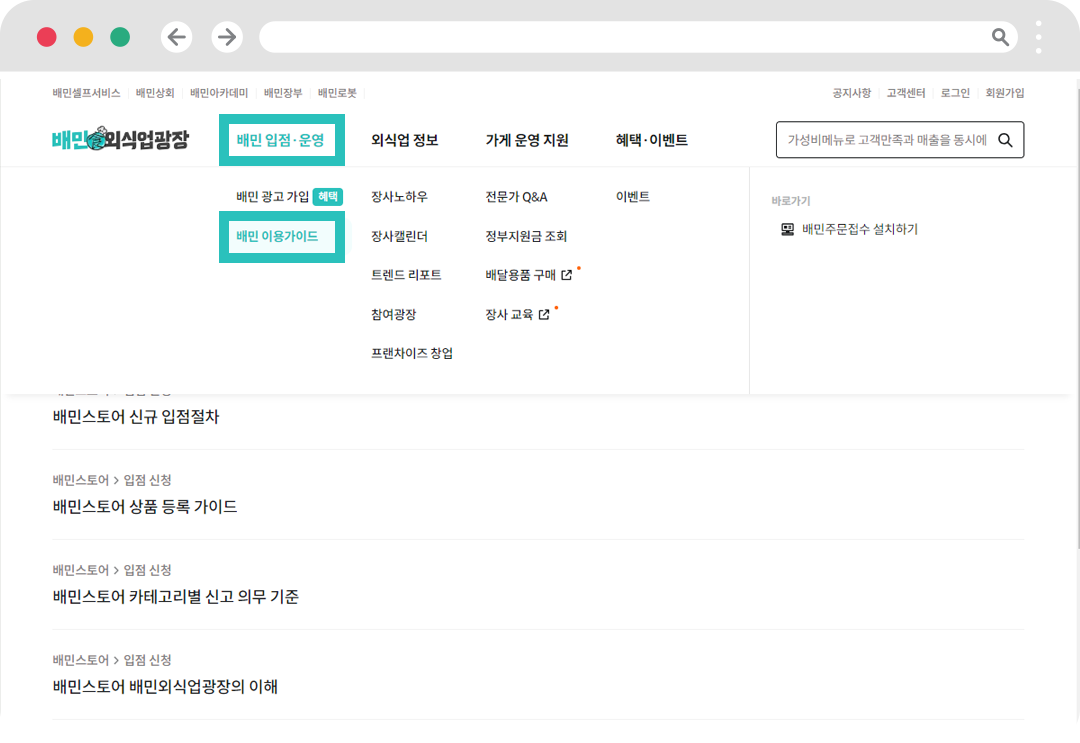Select 배민 이용가이드 submenu item
The height and width of the screenshot is (743, 1080).
pyautogui.click(x=278, y=236)
